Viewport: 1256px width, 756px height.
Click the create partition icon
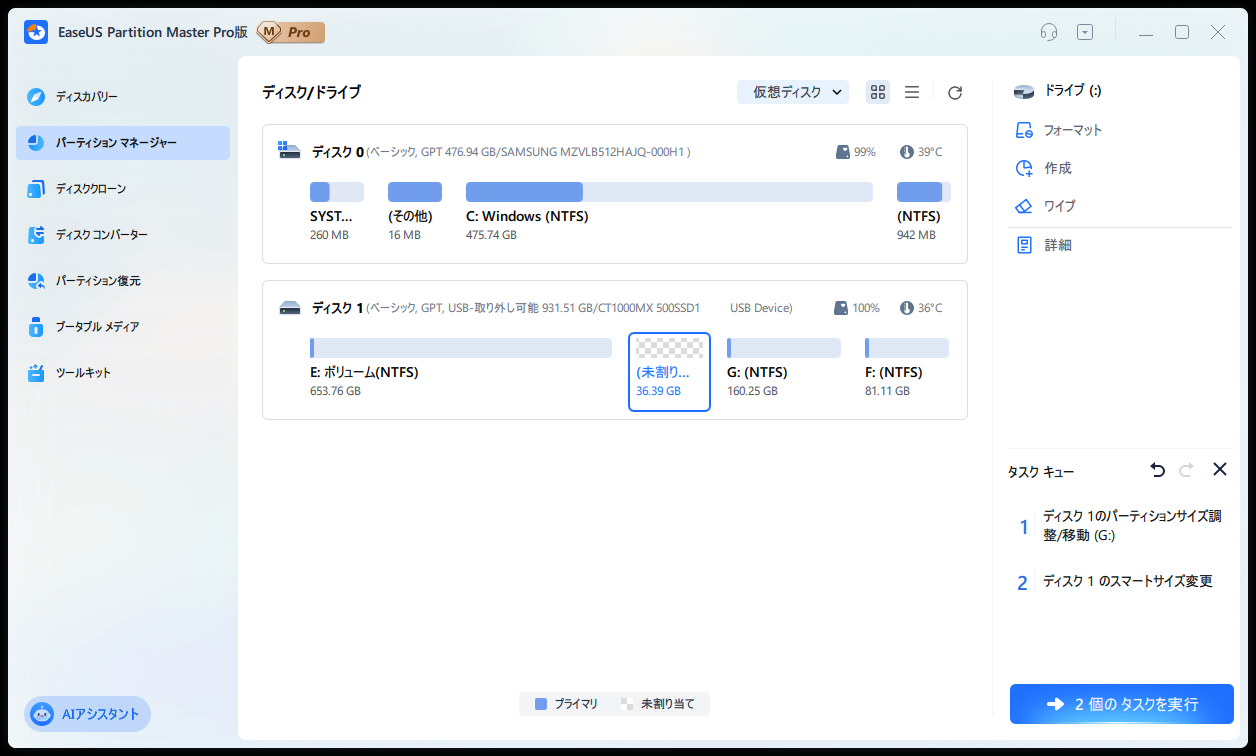pos(1023,168)
